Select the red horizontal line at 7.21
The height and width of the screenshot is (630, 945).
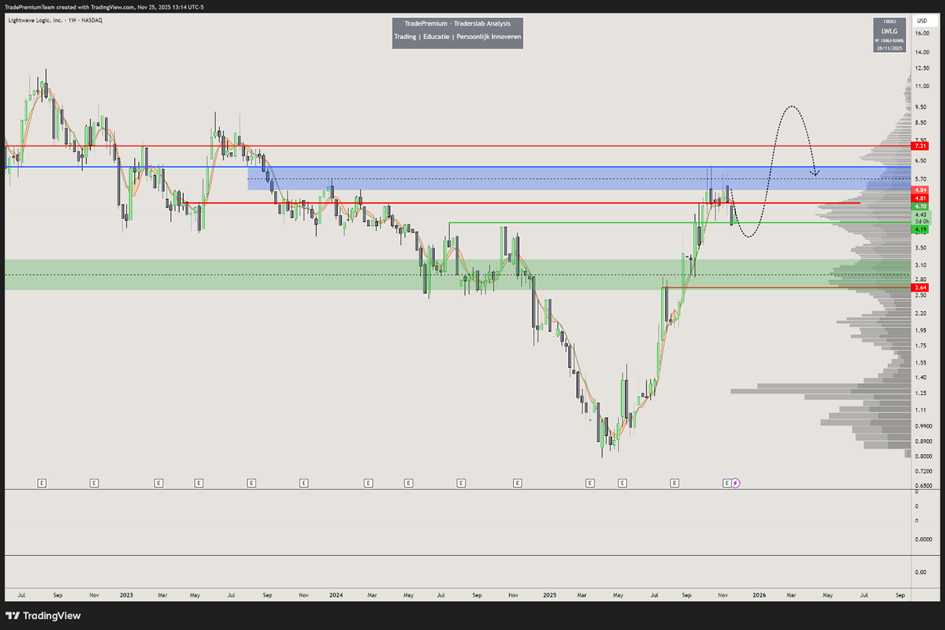457,146
